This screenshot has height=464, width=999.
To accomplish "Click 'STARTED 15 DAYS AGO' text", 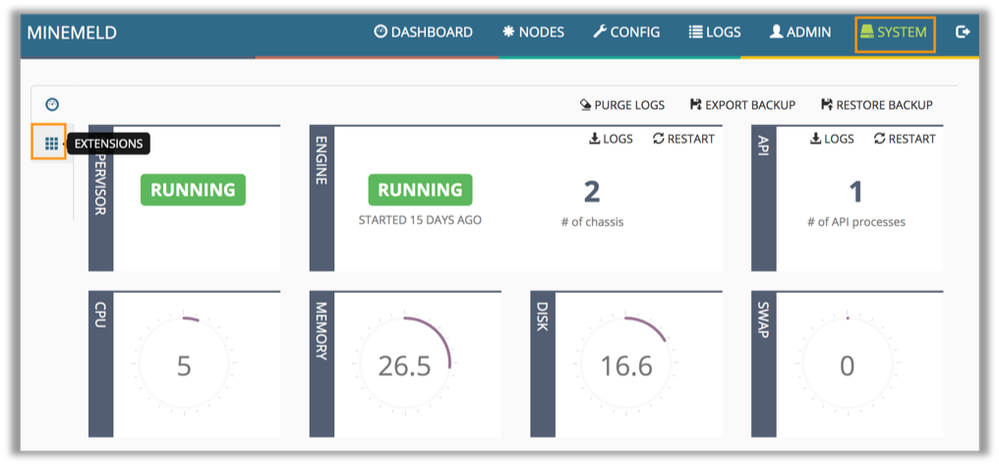I will pos(420,221).
